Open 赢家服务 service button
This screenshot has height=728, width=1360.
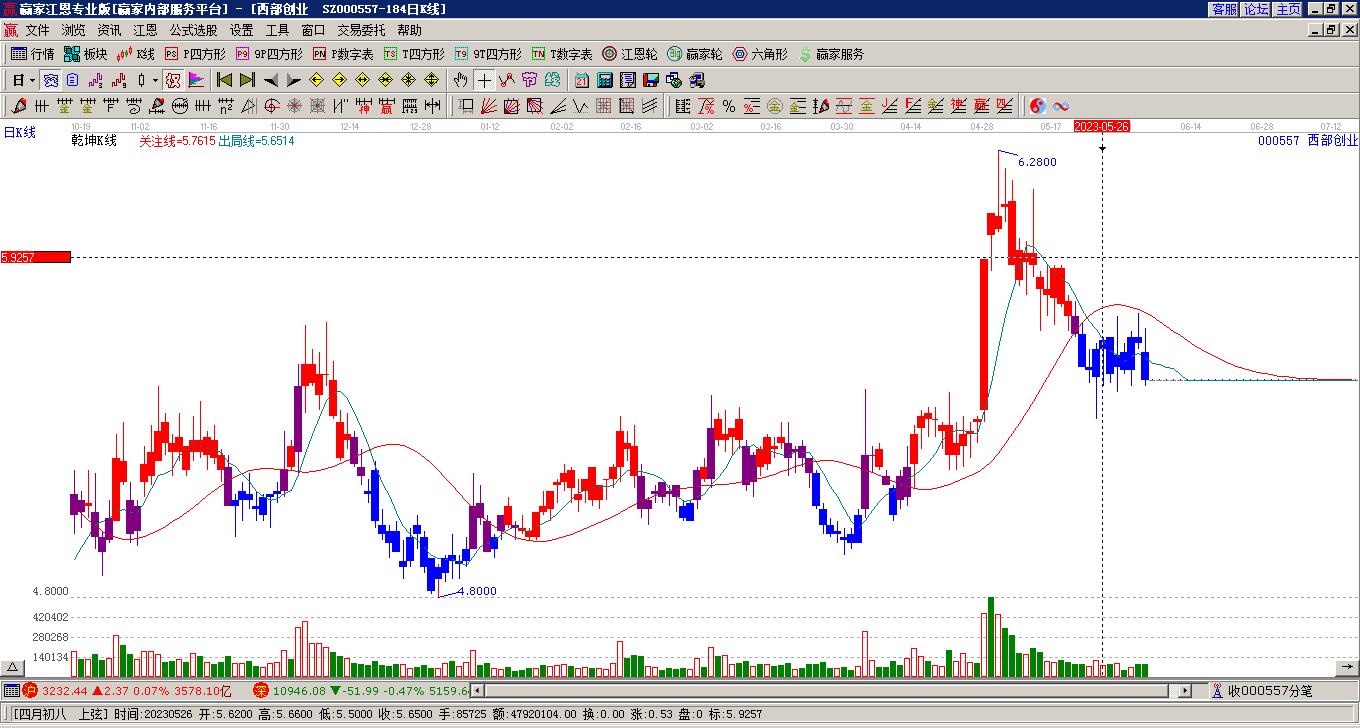point(831,54)
